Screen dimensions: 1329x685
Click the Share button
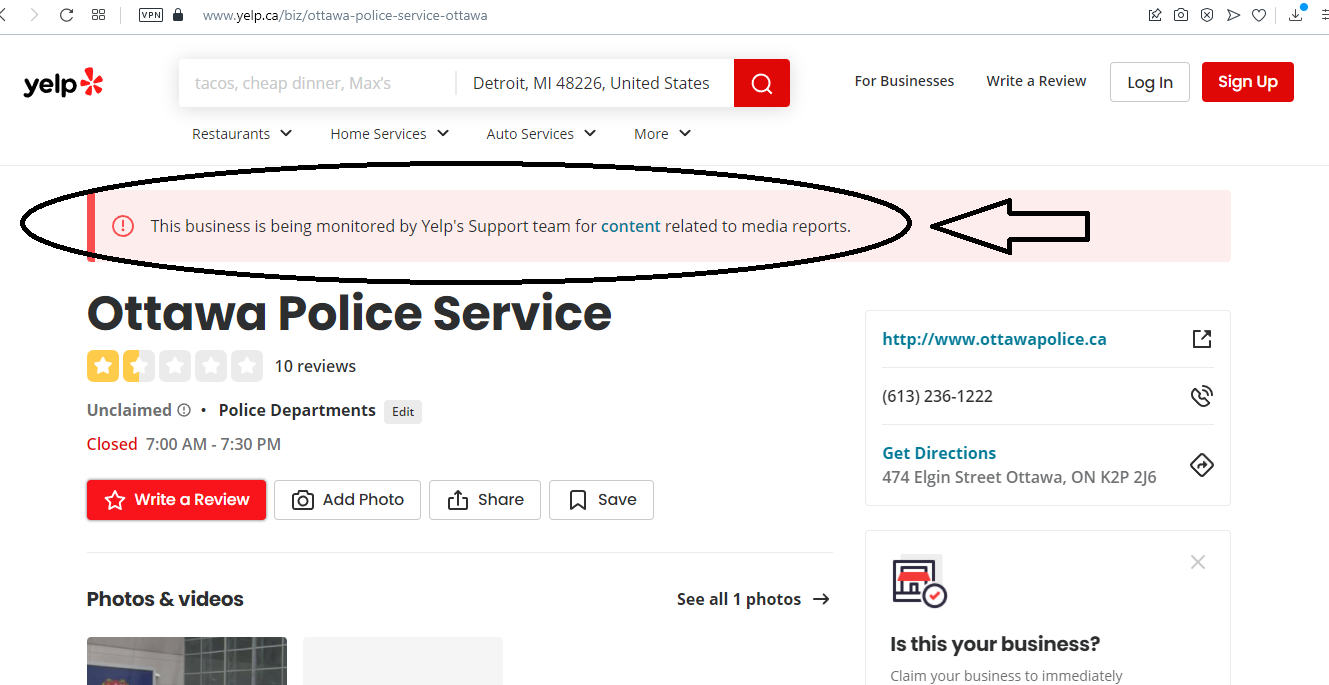click(x=485, y=500)
